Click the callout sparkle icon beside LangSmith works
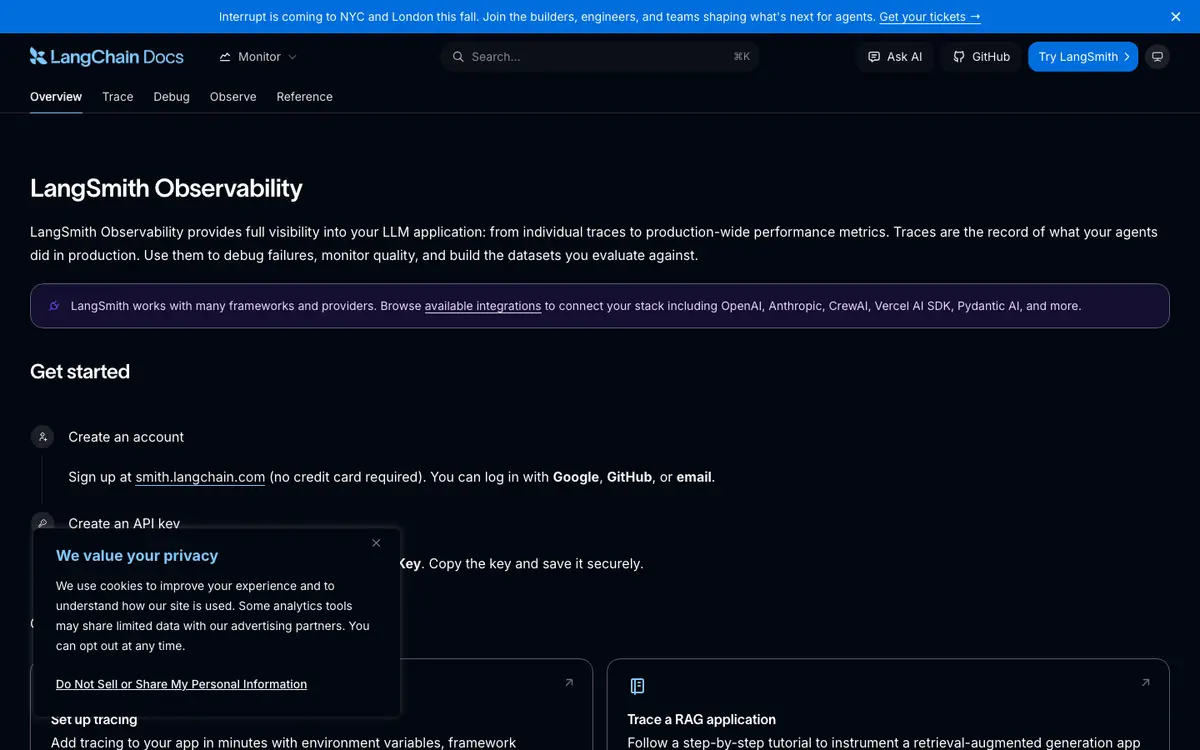Screen dimensions: 1200x750 coord(54,306)
